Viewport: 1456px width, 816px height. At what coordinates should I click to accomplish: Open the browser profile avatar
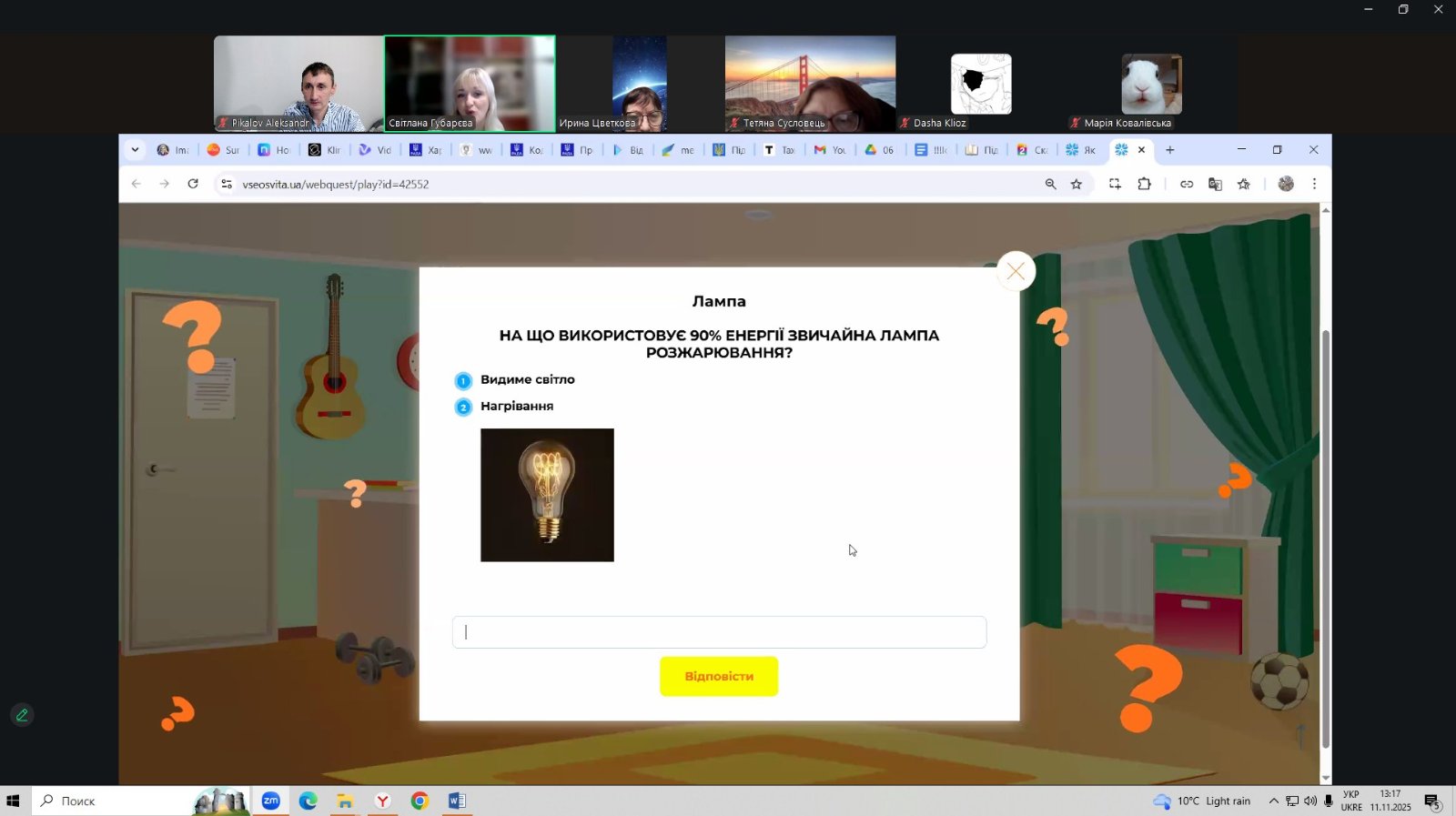(1286, 184)
